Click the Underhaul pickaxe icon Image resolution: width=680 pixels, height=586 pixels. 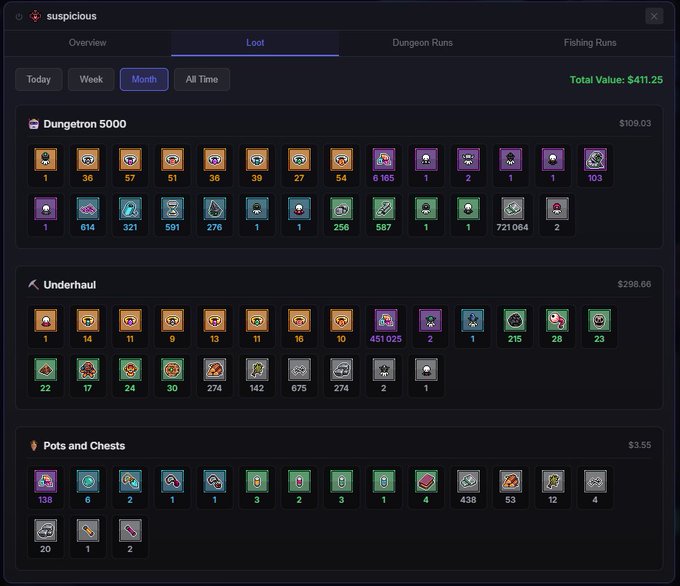(x=33, y=285)
